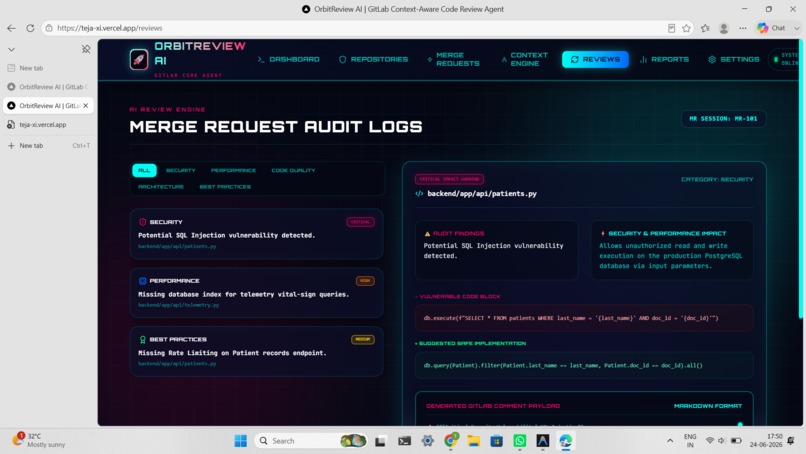
Task: Click the browser back arrow
Action: click(x=11, y=28)
